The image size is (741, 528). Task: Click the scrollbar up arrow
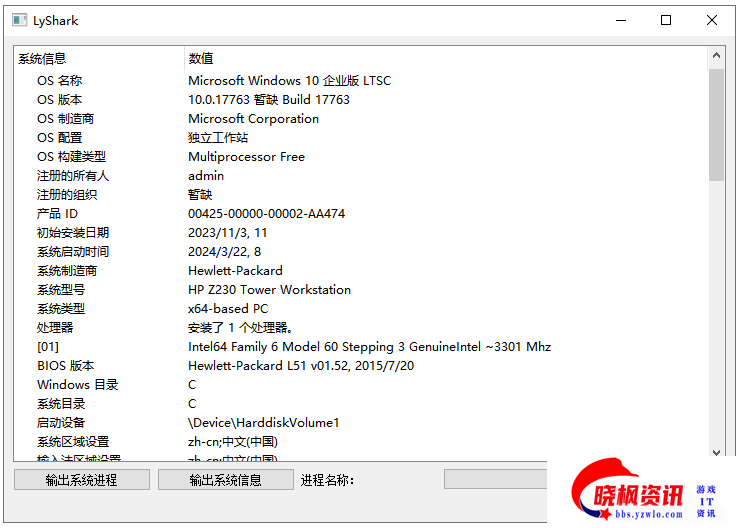pos(716,59)
